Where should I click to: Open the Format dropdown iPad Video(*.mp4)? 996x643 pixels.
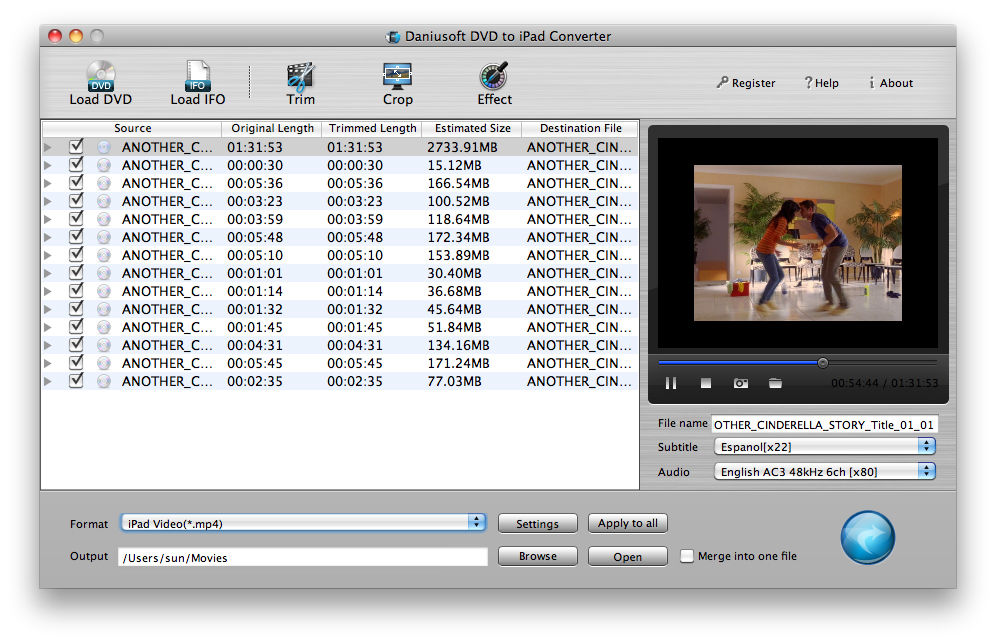click(303, 523)
